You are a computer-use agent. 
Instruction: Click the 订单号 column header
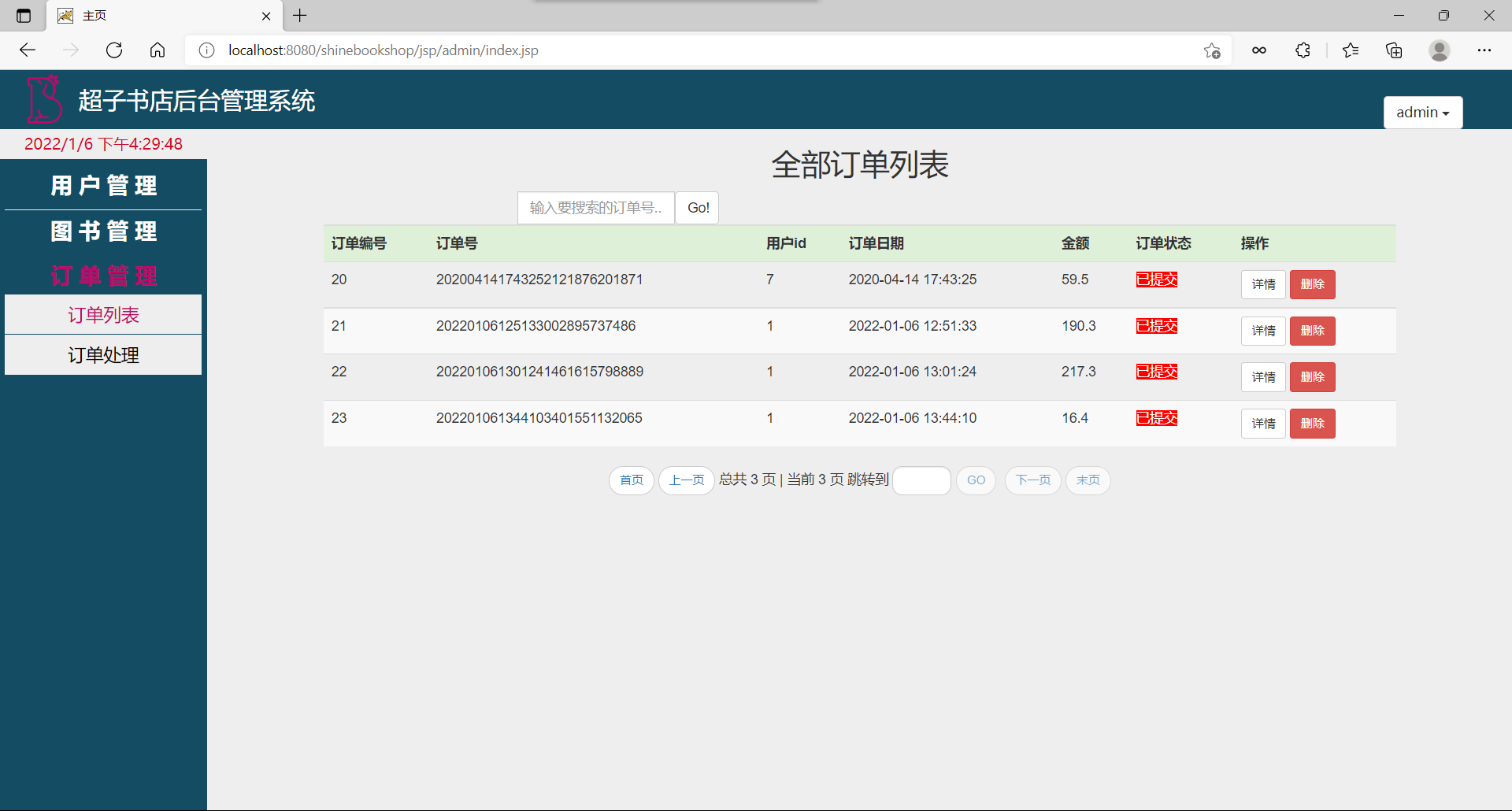click(x=457, y=243)
